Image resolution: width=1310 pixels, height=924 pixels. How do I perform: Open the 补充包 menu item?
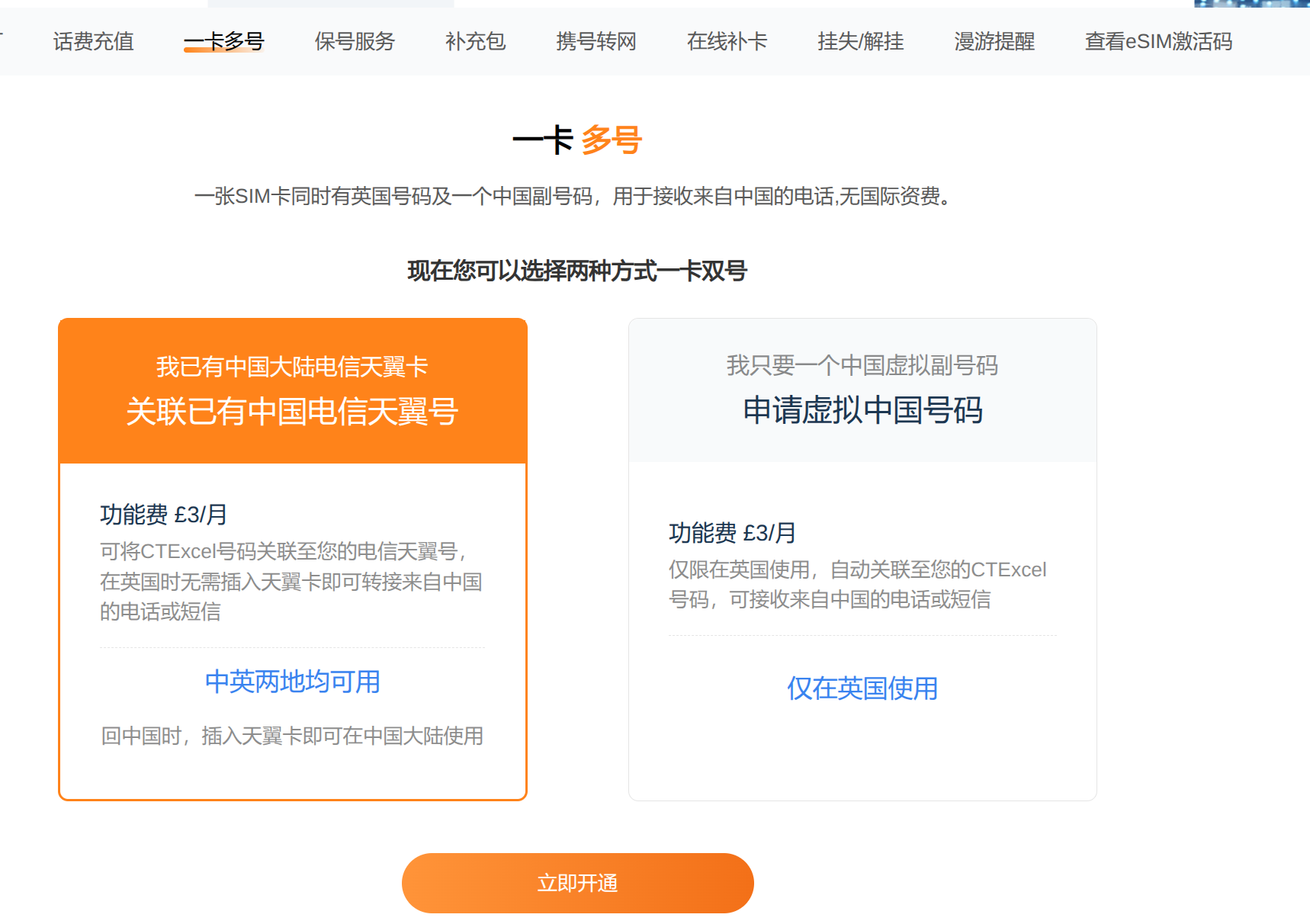coord(474,42)
